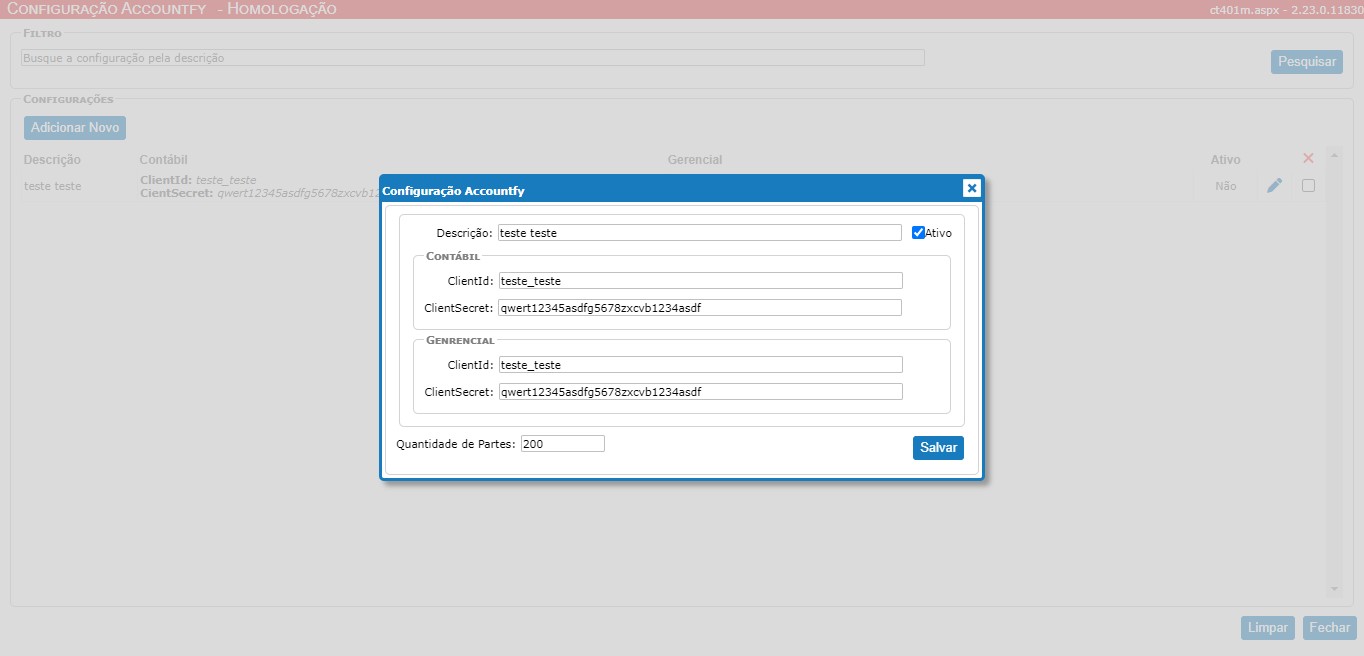Click Adicionar Novo button

(75, 128)
